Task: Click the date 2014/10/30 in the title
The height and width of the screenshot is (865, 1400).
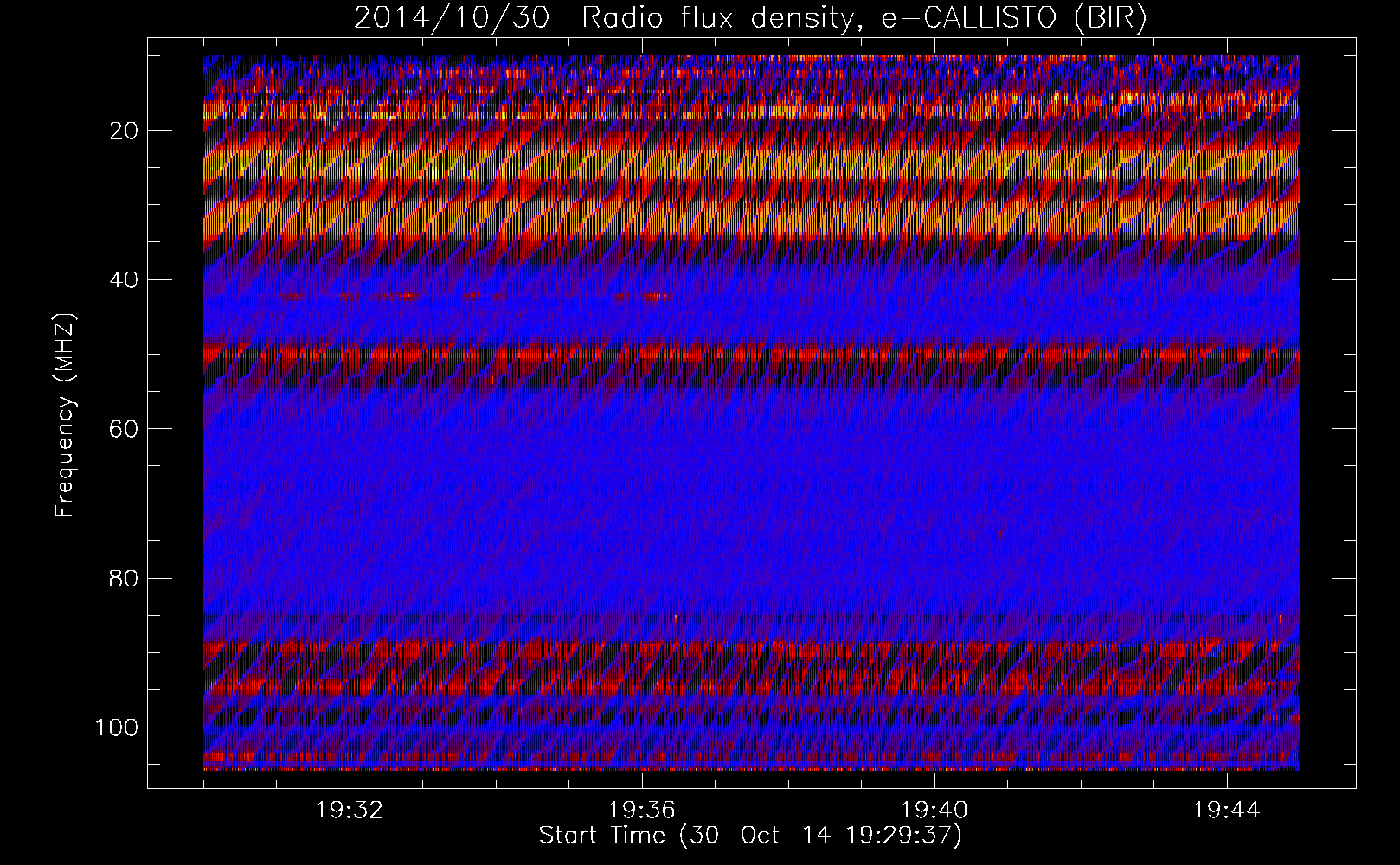Action: pyautogui.click(x=451, y=18)
